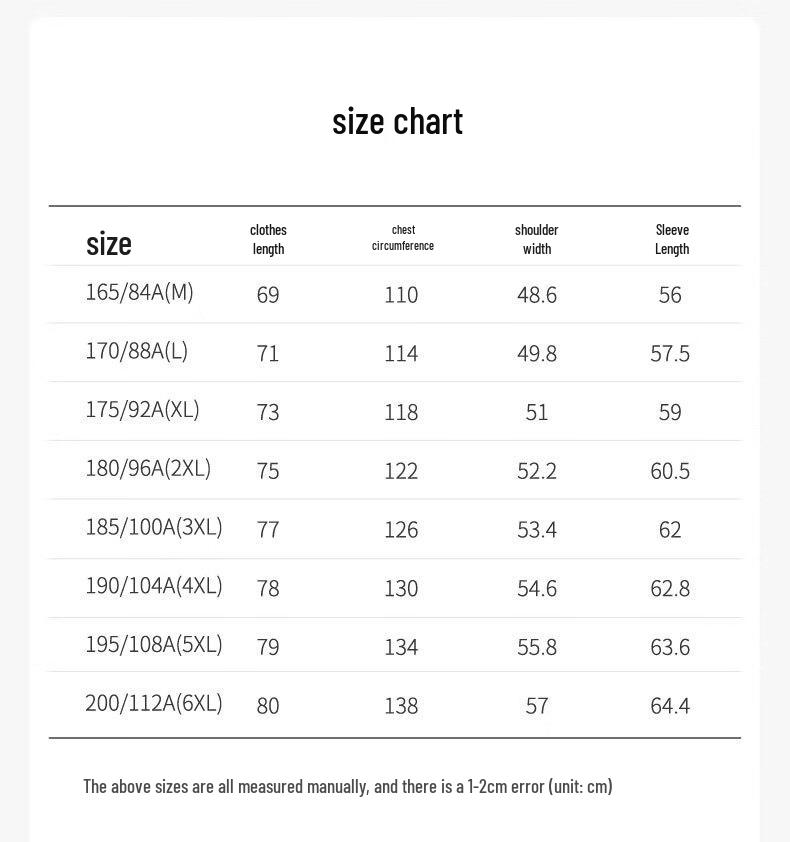Select the 180/96A(2XL) size row label

tap(148, 468)
